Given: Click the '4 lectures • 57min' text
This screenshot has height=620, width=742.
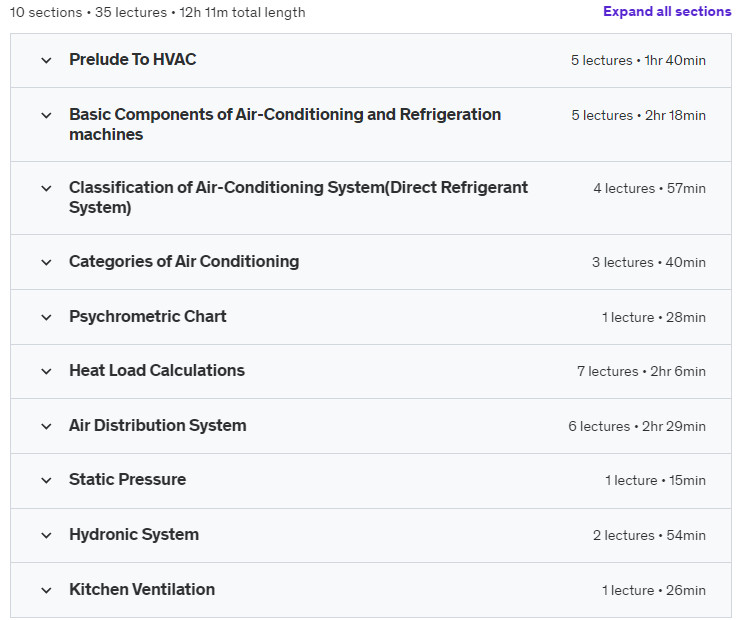Looking at the screenshot, I should coord(649,188).
